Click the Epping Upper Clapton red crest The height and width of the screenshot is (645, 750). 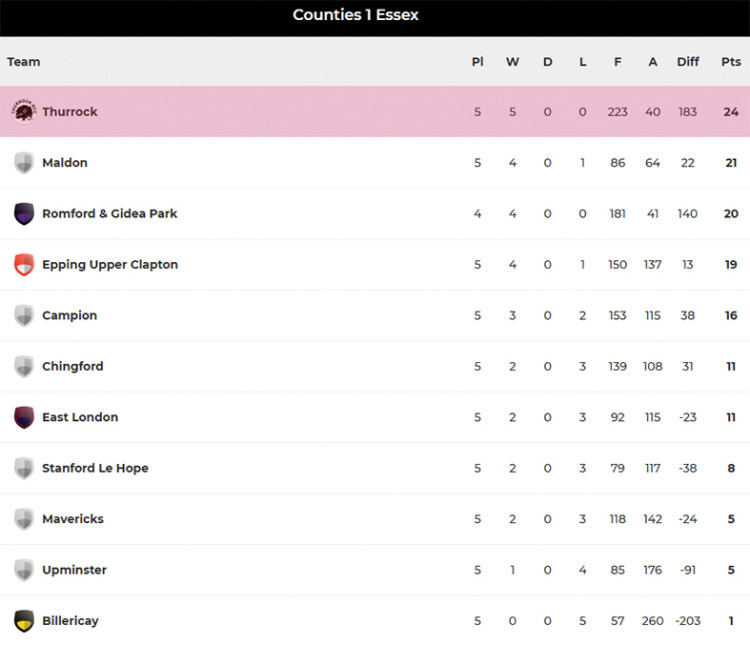click(x=24, y=265)
